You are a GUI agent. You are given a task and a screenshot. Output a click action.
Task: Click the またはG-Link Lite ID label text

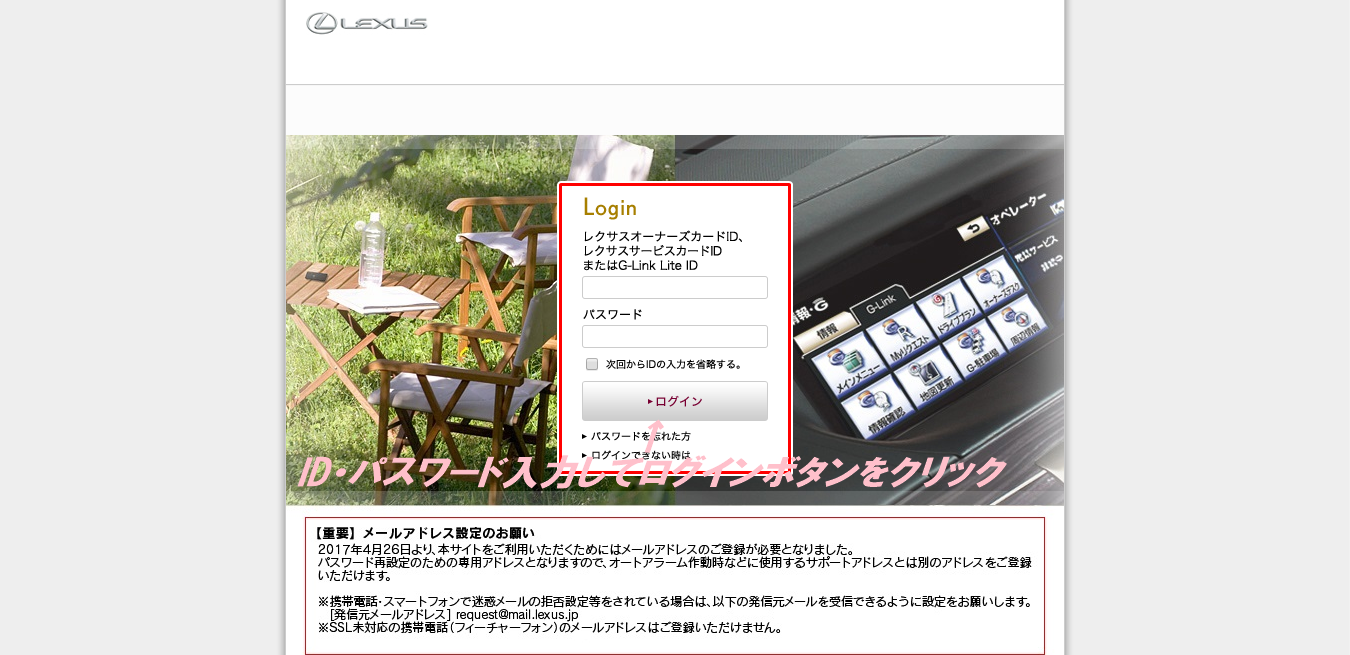point(640,266)
